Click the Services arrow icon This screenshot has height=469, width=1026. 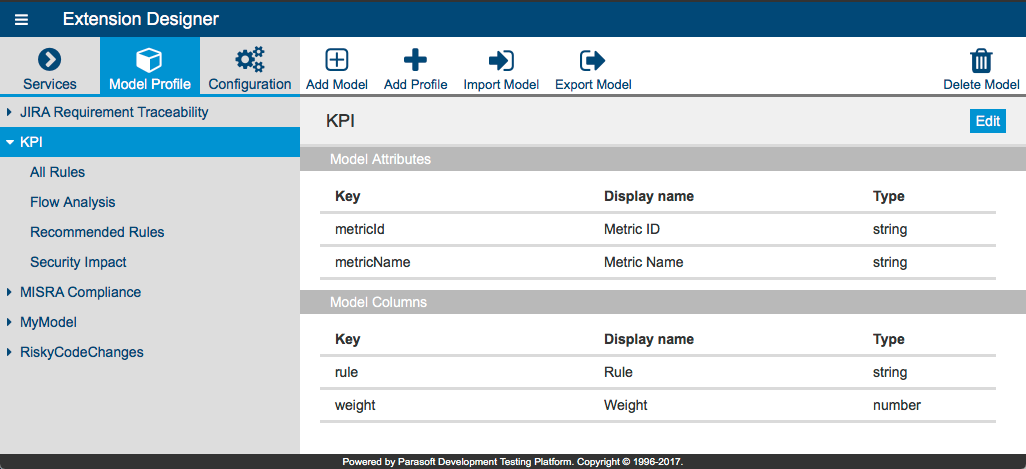coord(50,60)
